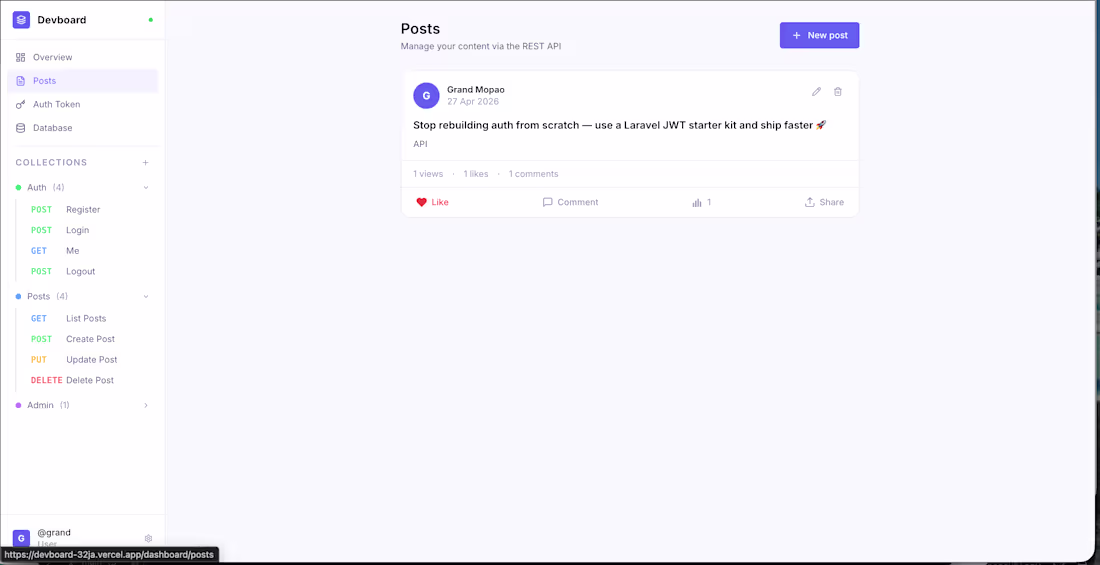The width and height of the screenshot is (1100, 565).
Task: Click the Devboard logo icon
Action: click(x=21, y=20)
